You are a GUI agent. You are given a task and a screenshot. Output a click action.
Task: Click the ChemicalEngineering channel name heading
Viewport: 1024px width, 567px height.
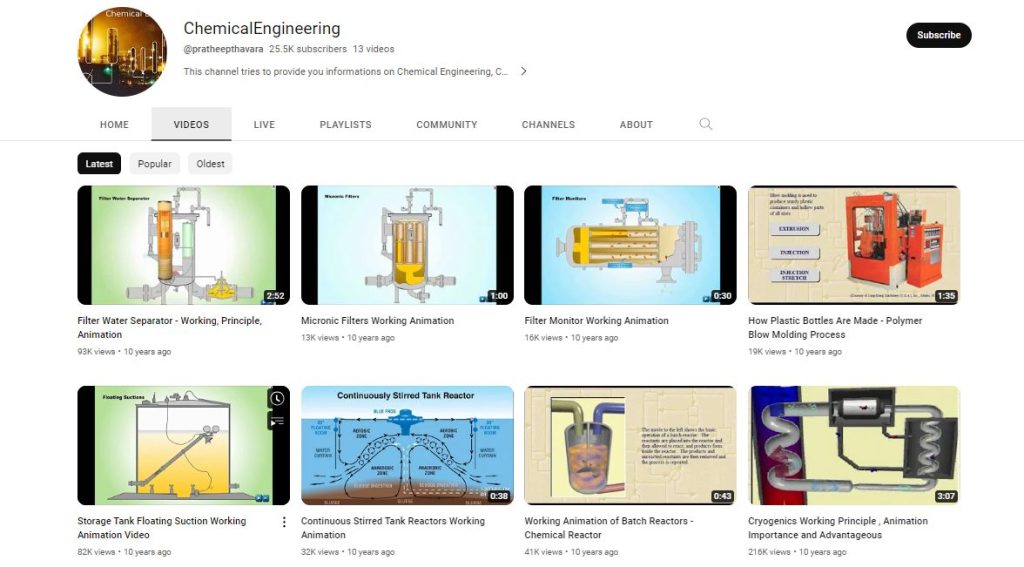tap(262, 29)
